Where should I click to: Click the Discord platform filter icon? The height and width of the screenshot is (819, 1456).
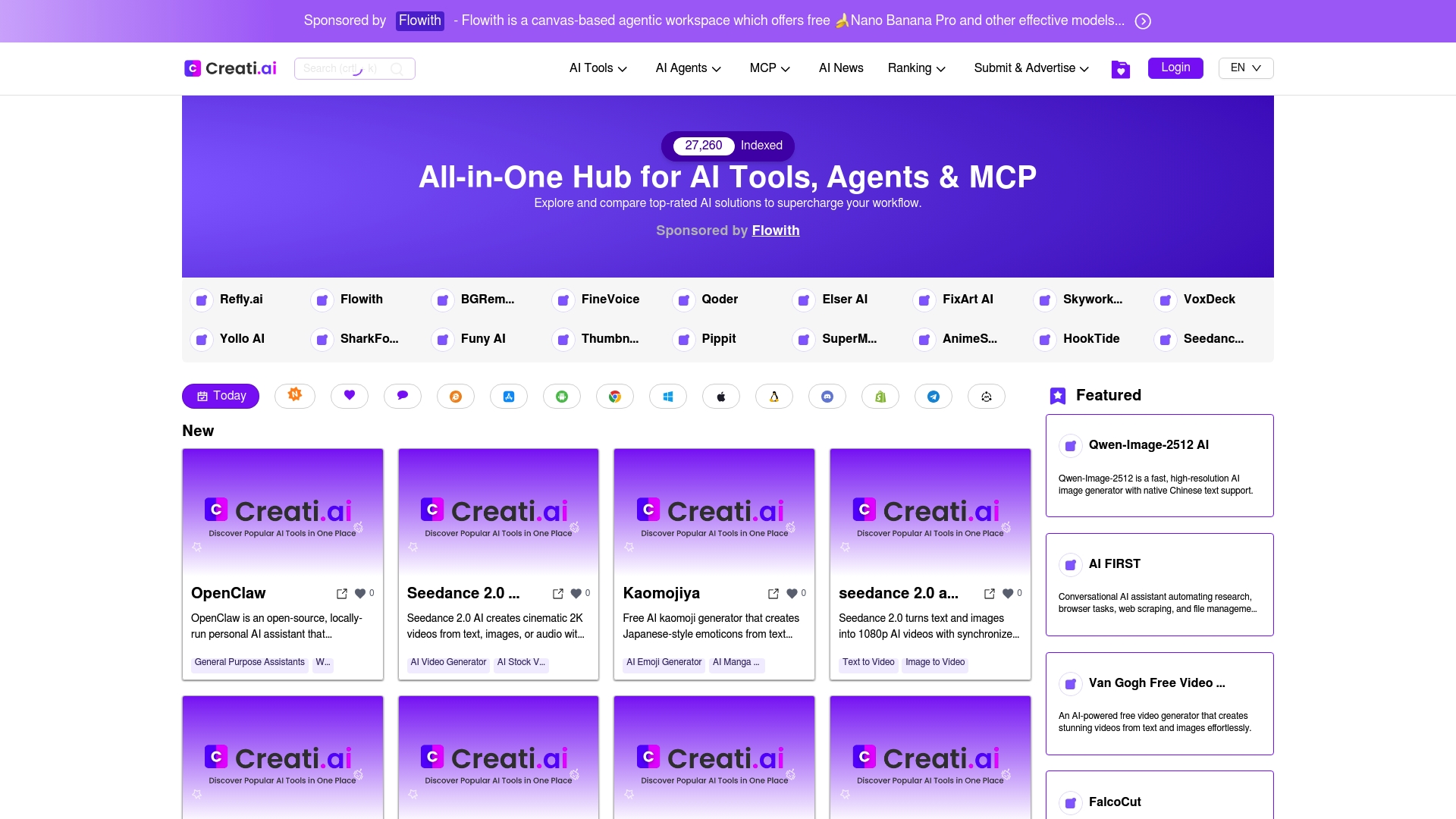click(x=827, y=396)
